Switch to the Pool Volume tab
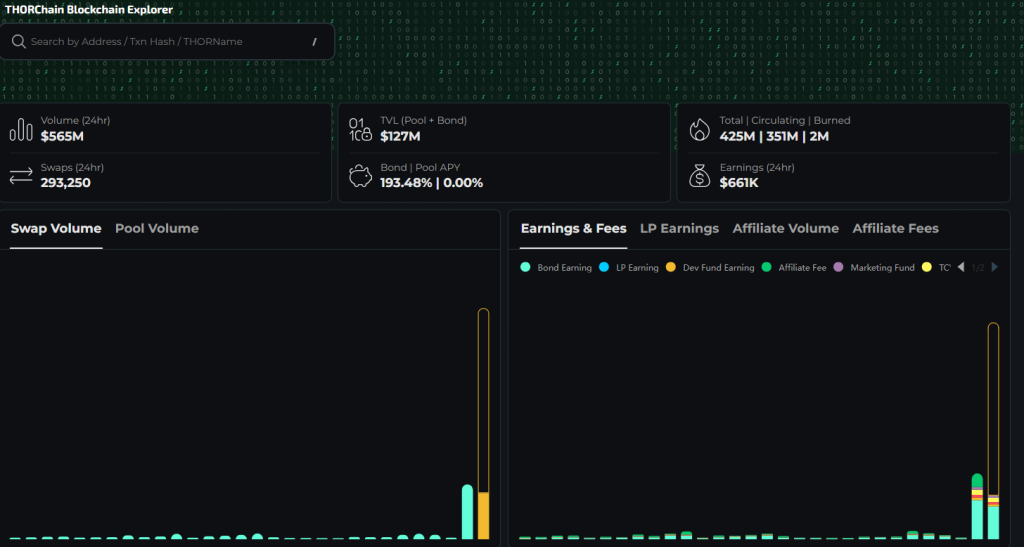 (x=157, y=228)
